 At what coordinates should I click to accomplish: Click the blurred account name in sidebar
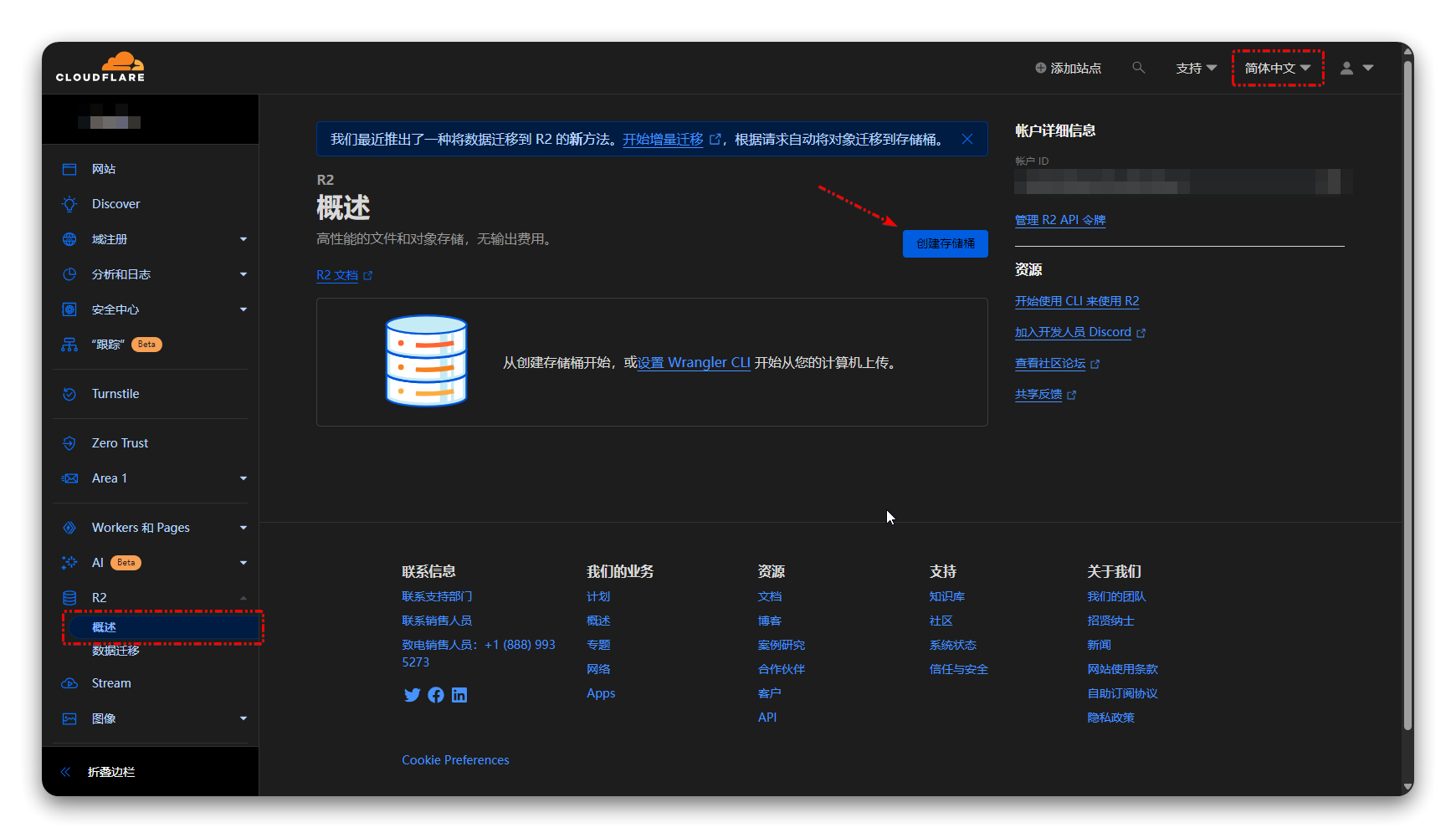click(x=110, y=117)
